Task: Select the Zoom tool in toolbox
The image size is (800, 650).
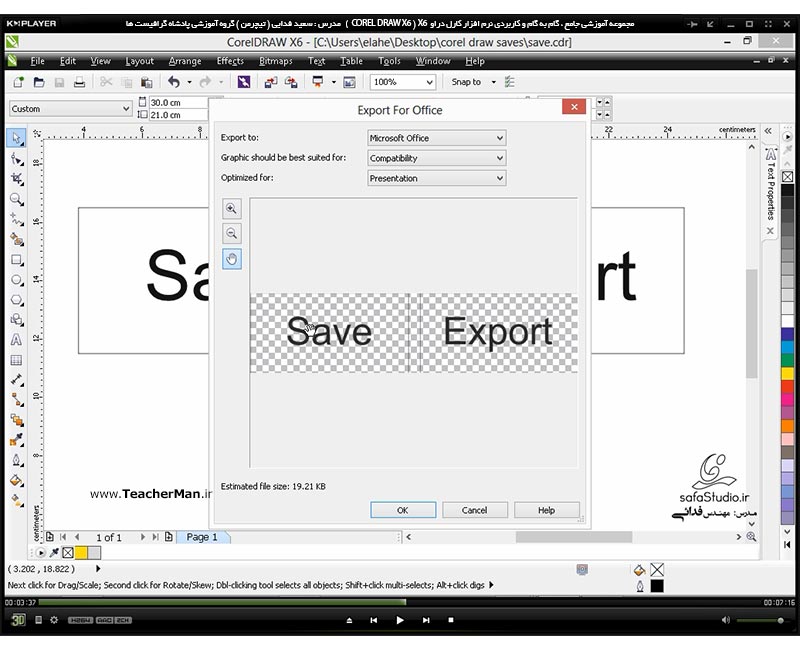Action: [x=16, y=199]
